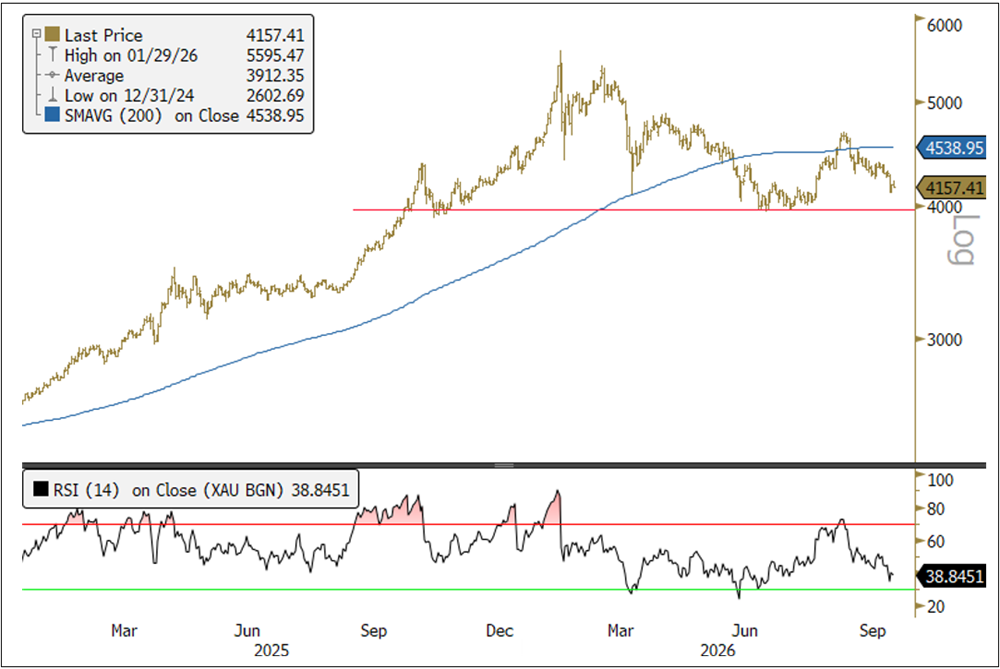Viewport: 1000px width, 669px height.
Task: Click the 'SMAVG (200) on Close' legend label
Action: pos(151,115)
